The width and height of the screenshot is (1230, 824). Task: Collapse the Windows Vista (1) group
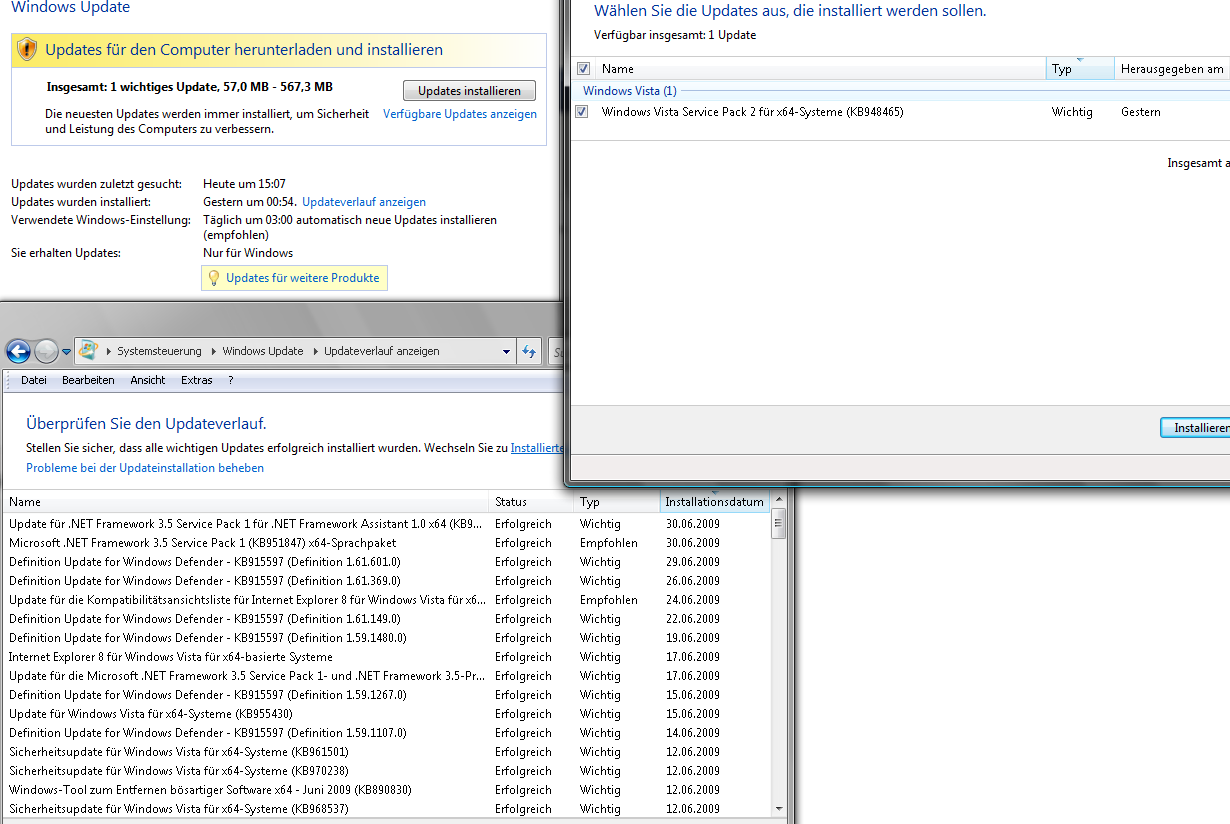[x=629, y=91]
